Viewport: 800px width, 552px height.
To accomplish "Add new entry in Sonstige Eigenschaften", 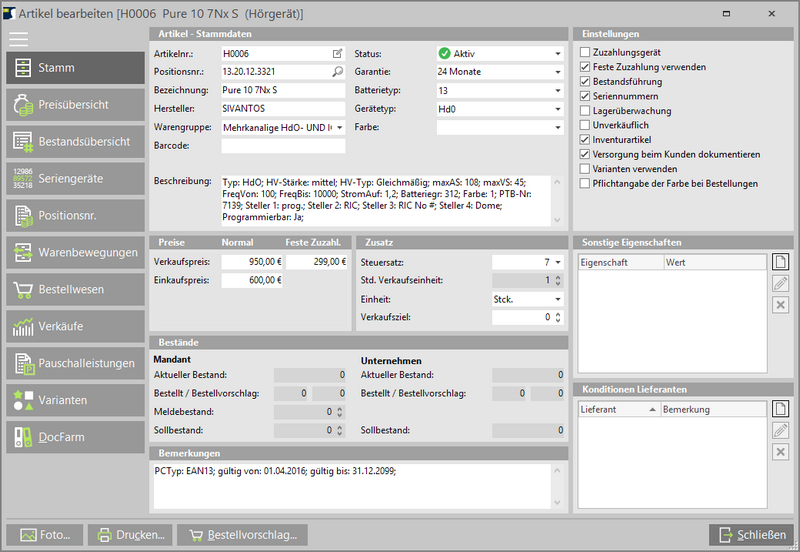I will 781,262.
